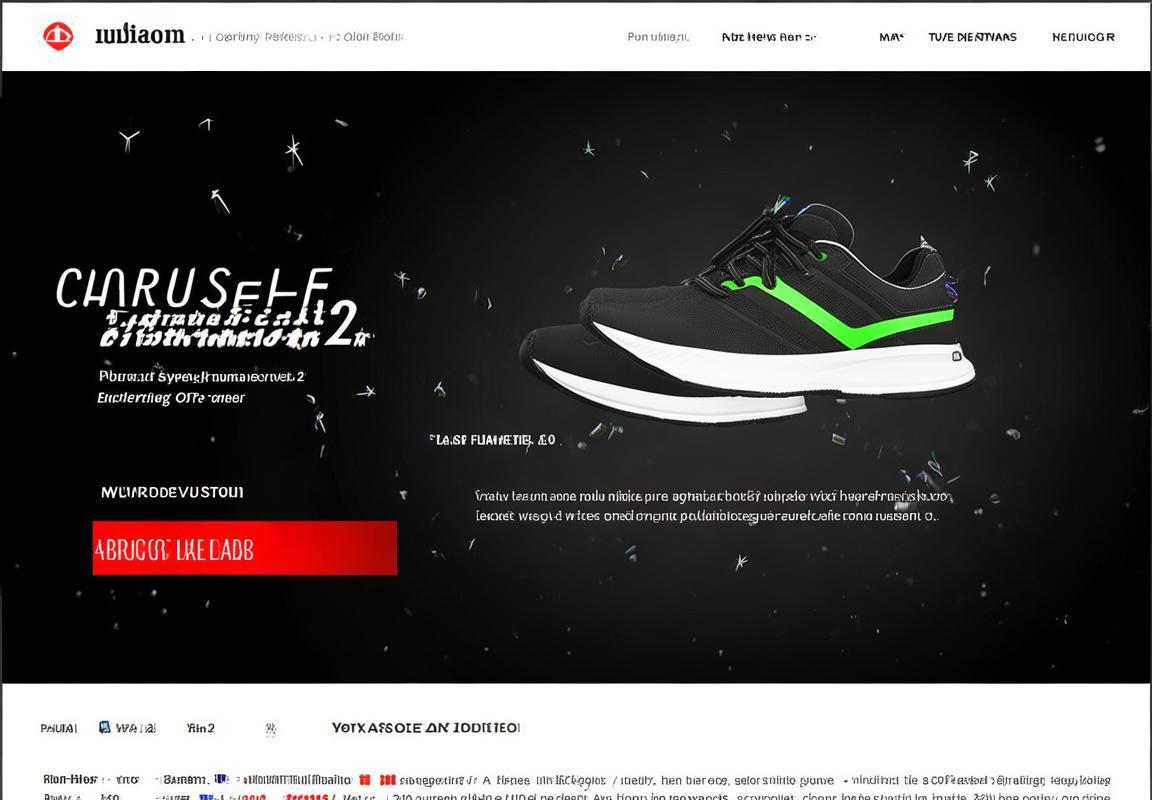The width and height of the screenshot is (1152, 800).
Task: Click the brand name next to the logo
Action: [140, 35]
